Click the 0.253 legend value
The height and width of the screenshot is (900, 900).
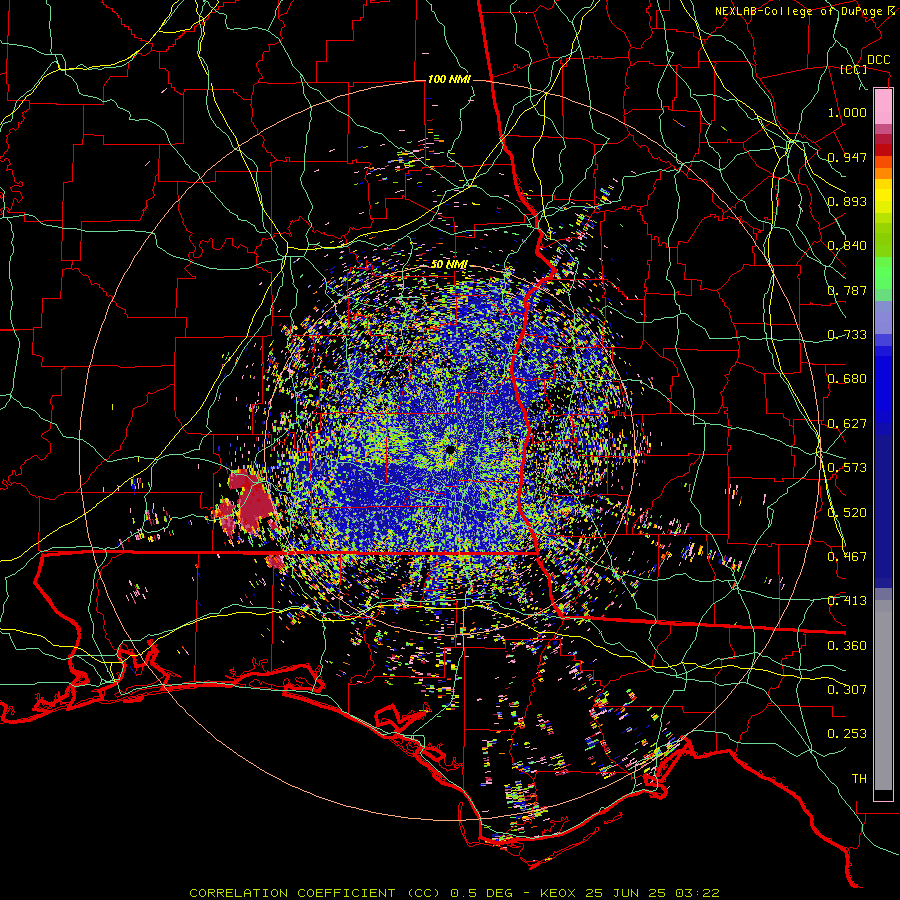coord(847,734)
